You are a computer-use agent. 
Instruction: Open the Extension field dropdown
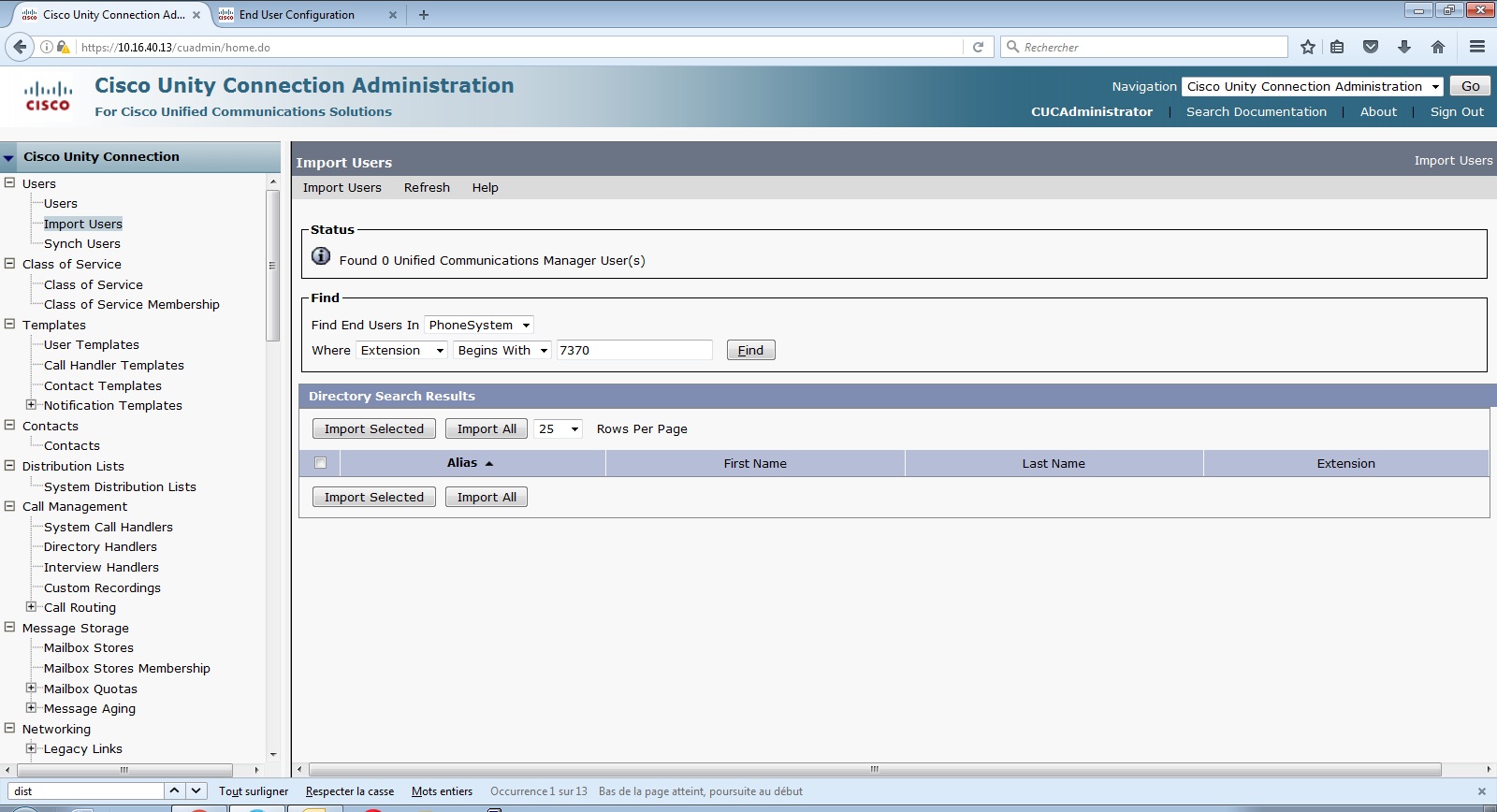click(x=402, y=350)
